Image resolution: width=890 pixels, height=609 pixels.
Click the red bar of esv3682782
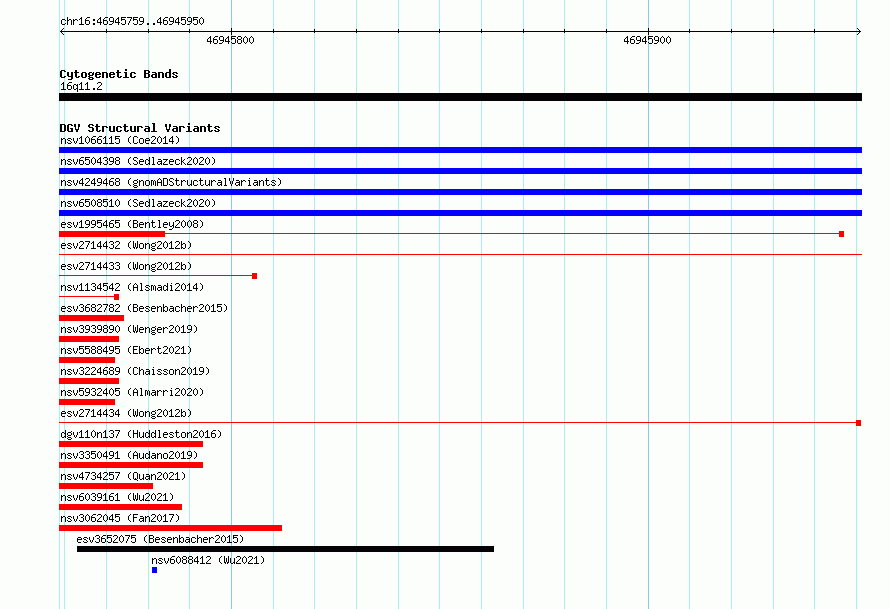[91, 318]
